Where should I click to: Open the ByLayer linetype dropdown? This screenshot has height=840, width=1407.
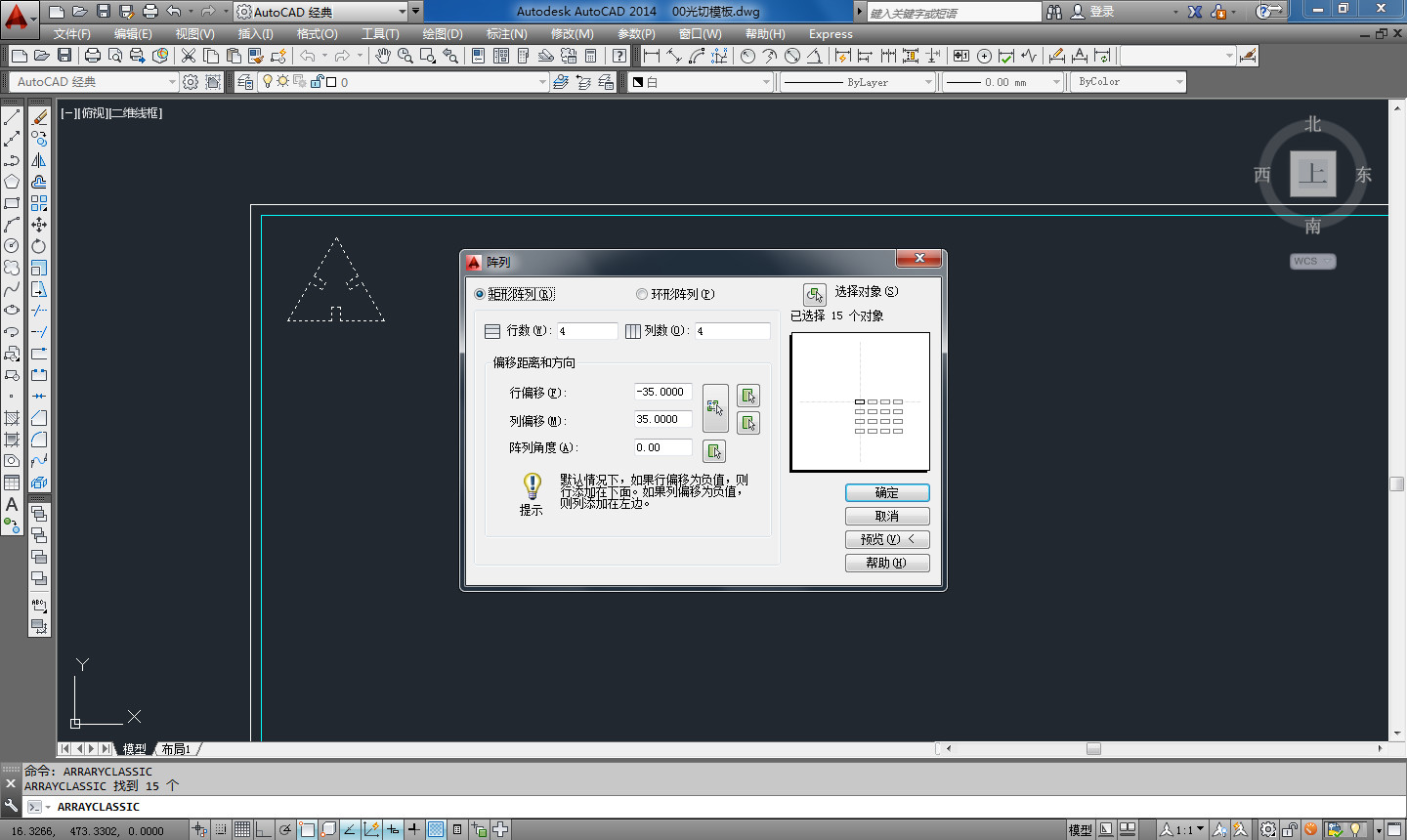click(x=859, y=82)
